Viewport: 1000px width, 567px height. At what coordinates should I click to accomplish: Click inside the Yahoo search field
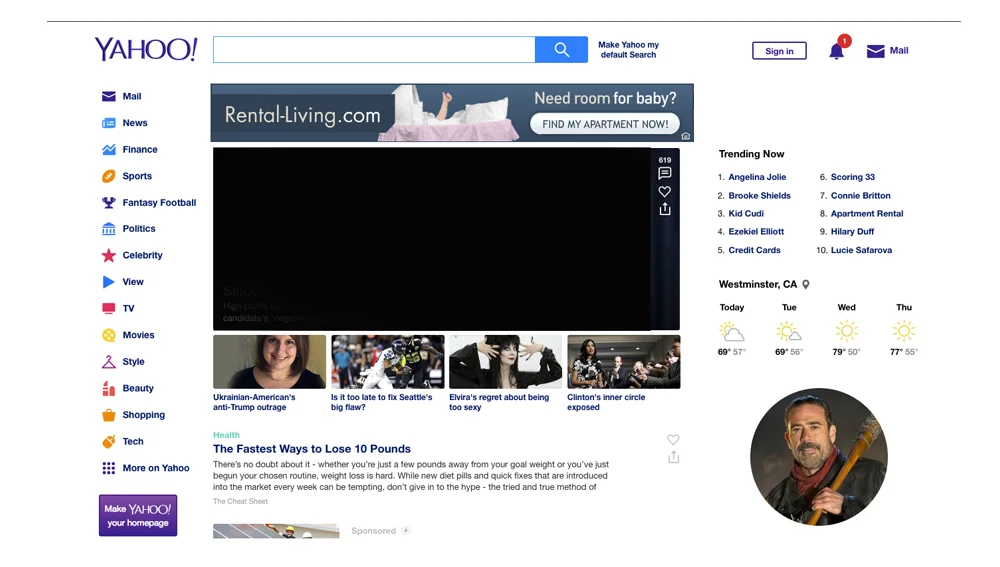pyautogui.click(x=374, y=50)
